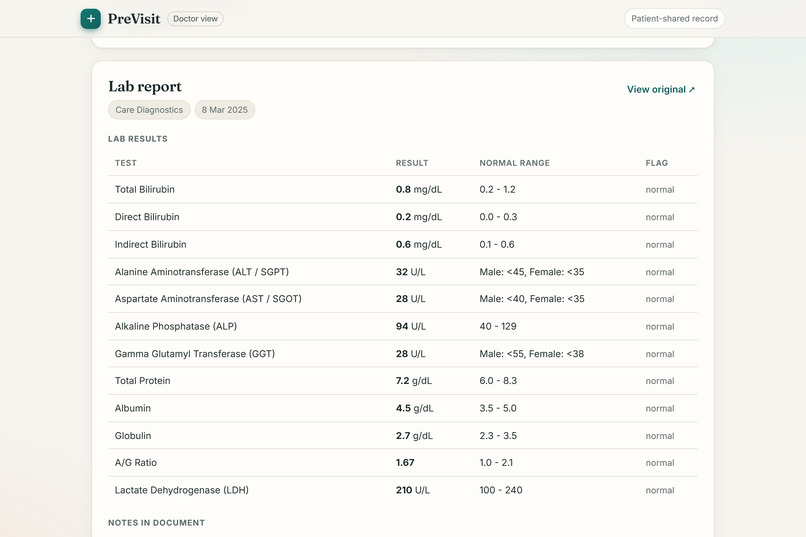Click the Lab report heading

(x=145, y=86)
